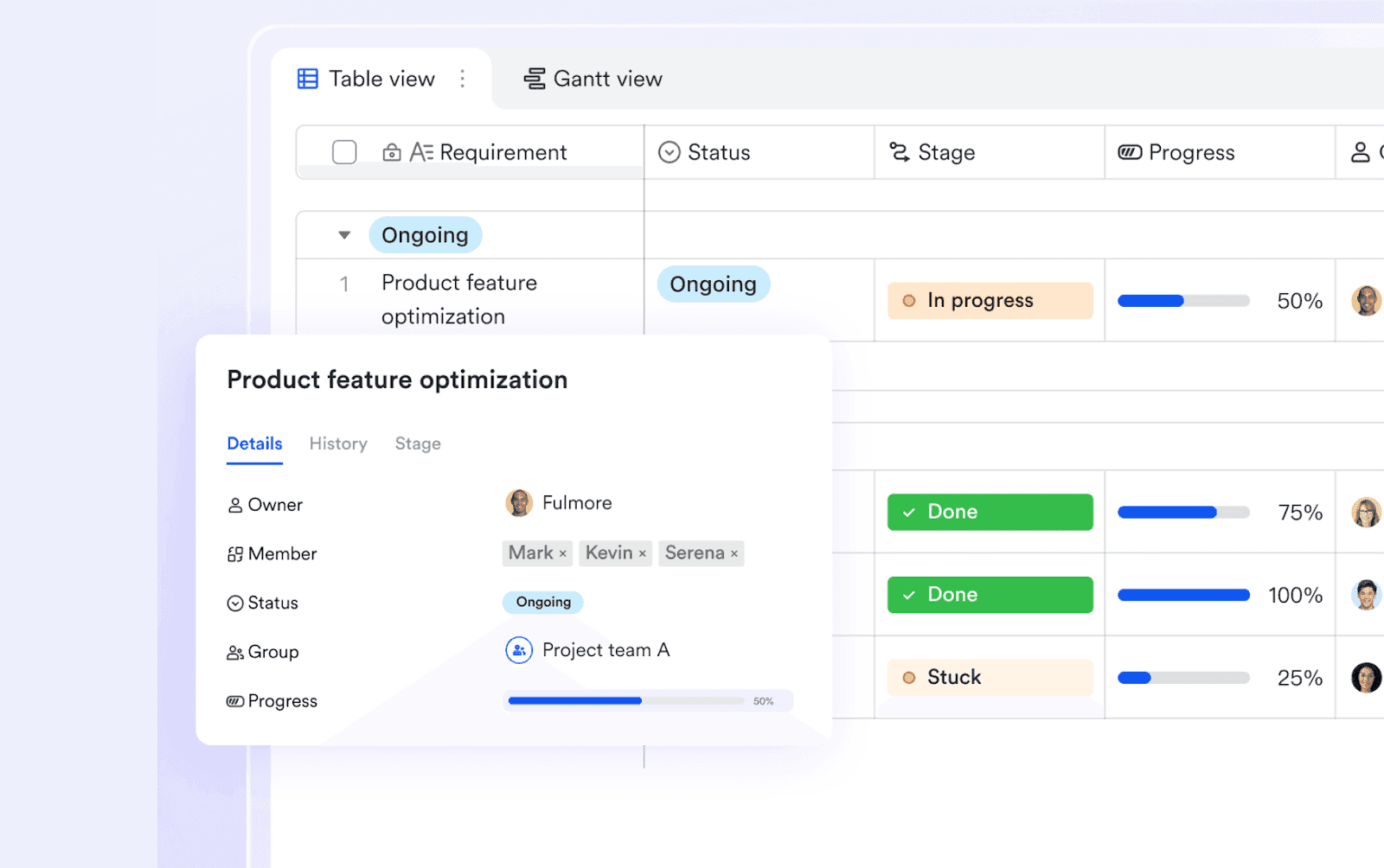The image size is (1384, 868).
Task: Tick the select-all checkbox in the Requirement header
Action: (x=344, y=152)
